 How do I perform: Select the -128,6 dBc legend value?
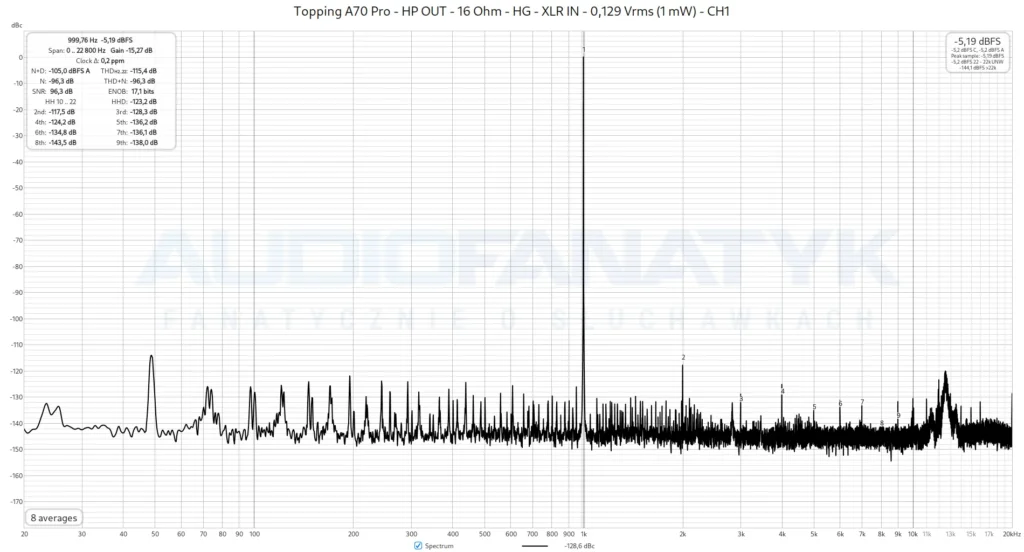click(x=580, y=545)
